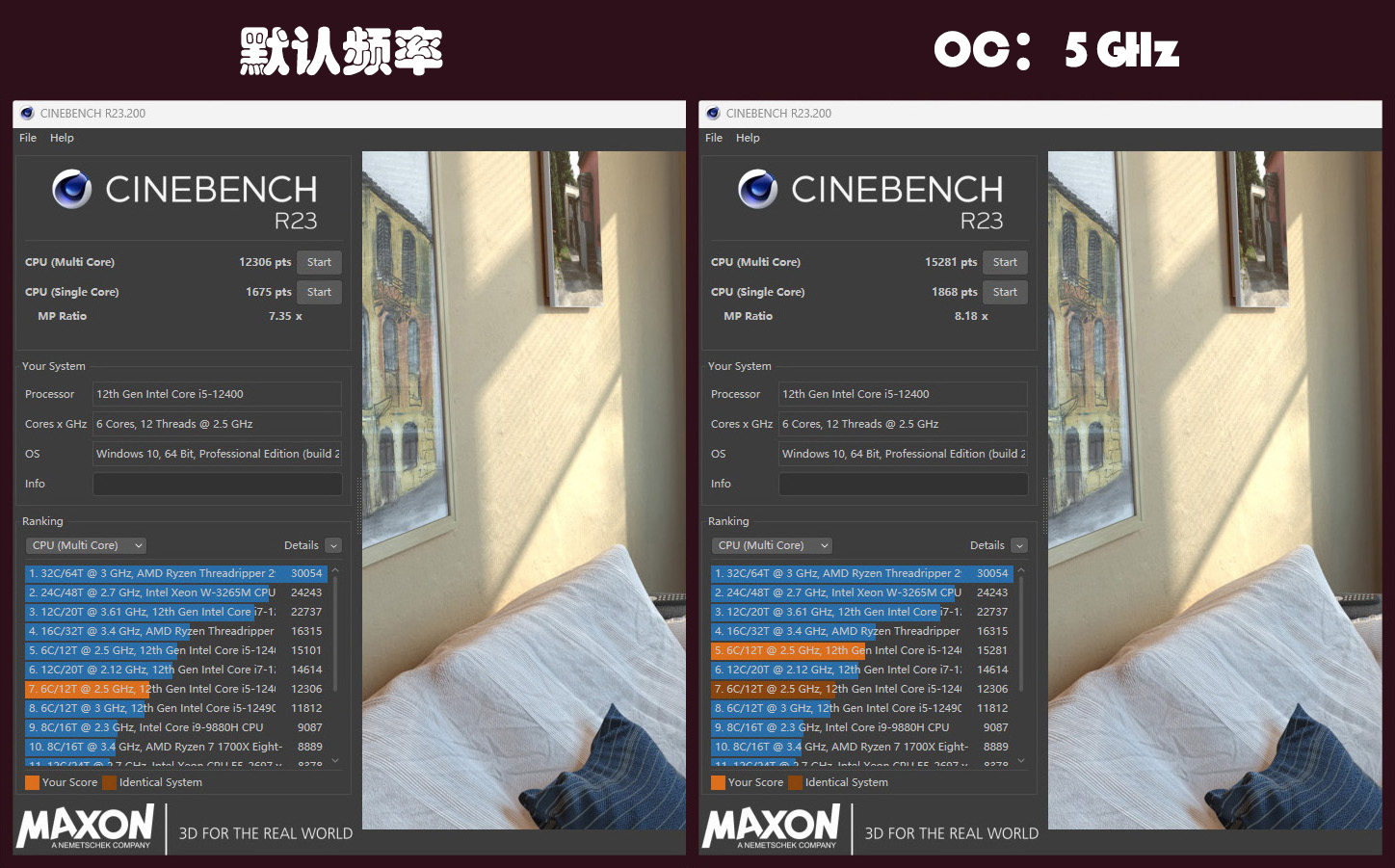The image size is (1395, 868).
Task: Select the highlighted 12306 row, default-frequency window
Action: point(176,689)
